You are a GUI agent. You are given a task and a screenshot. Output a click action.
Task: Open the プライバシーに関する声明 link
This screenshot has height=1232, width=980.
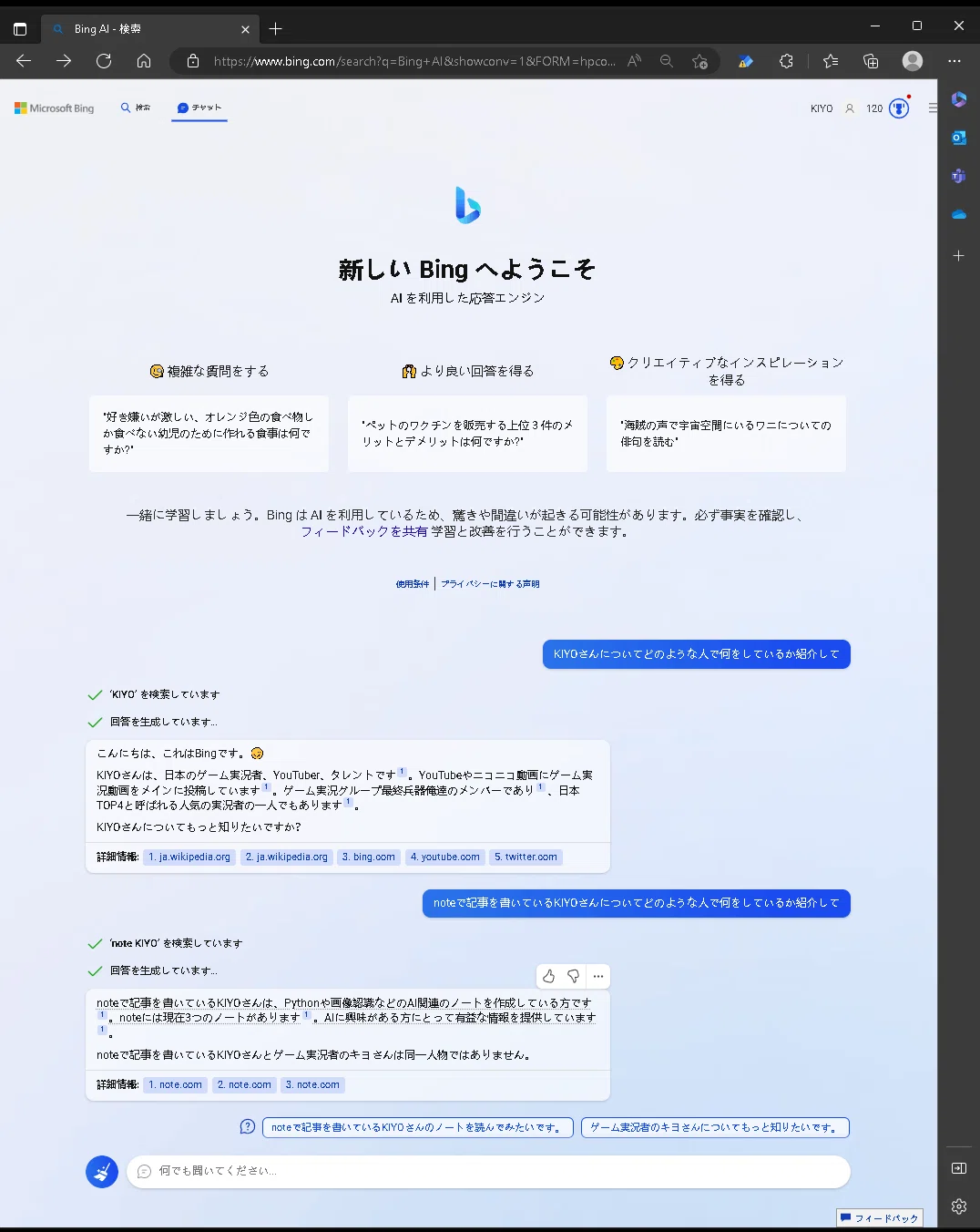(491, 584)
